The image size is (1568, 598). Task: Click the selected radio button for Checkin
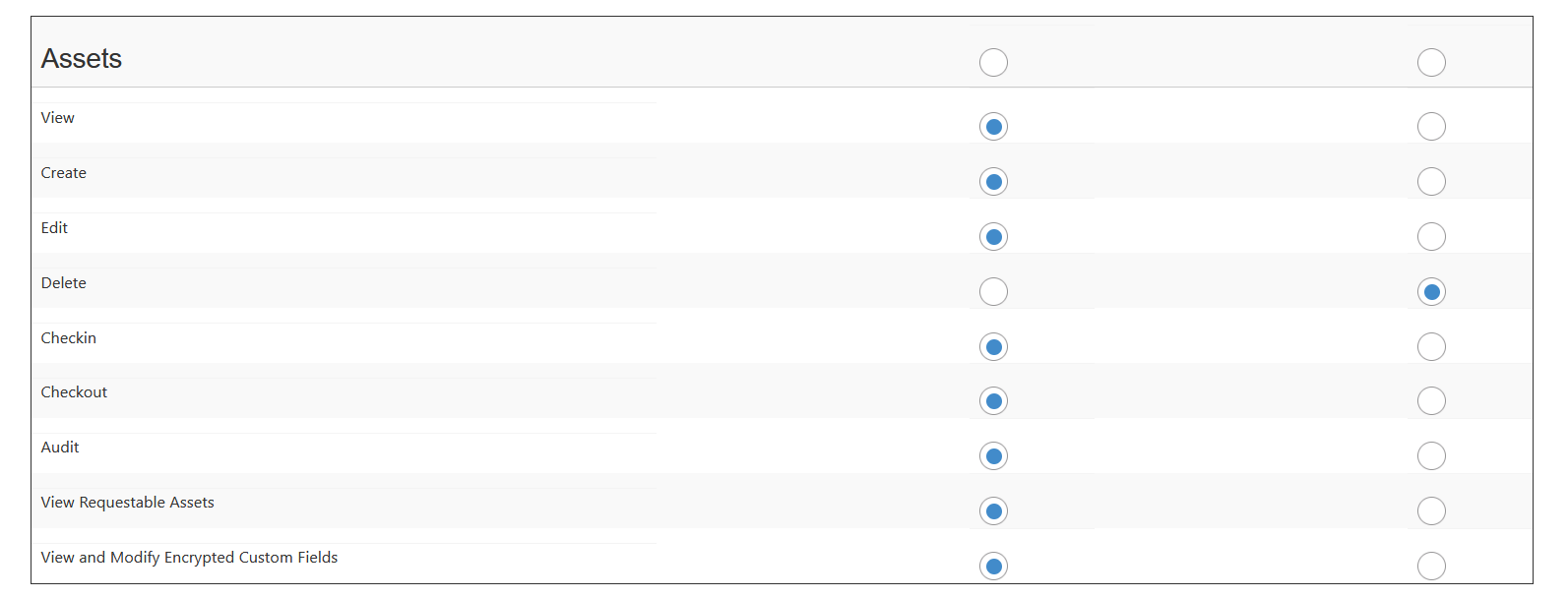click(x=993, y=347)
